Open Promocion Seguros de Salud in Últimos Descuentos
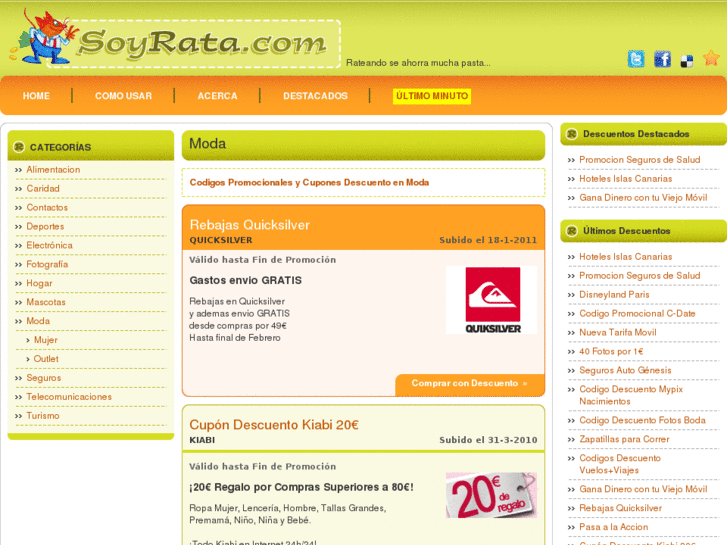 pos(640,276)
